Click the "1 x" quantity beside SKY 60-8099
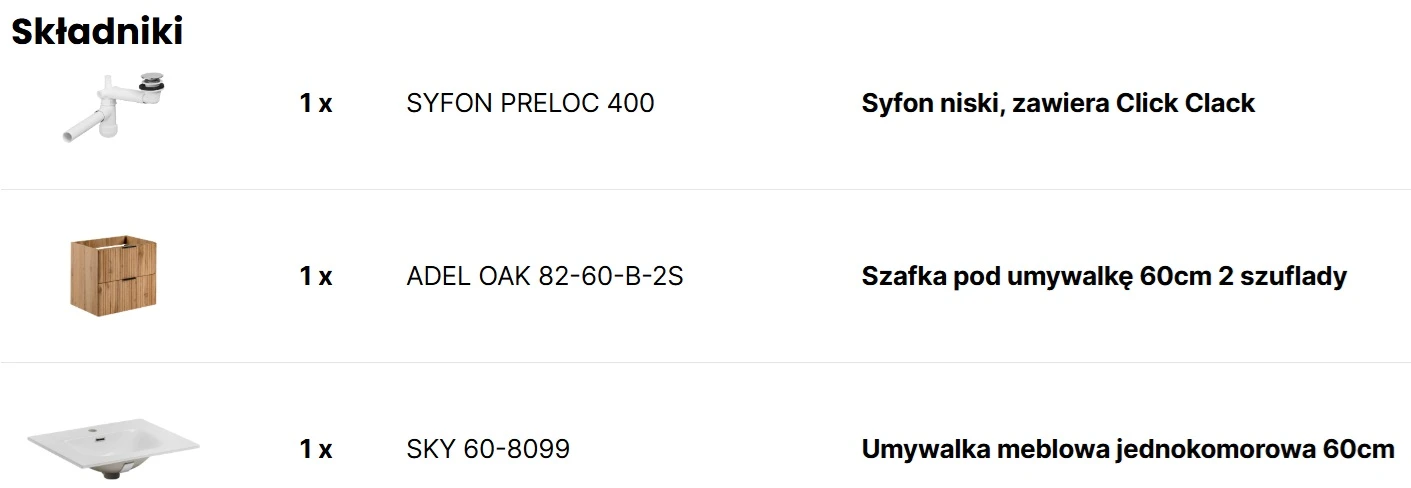1411x488 pixels. [x=316, y=449]
